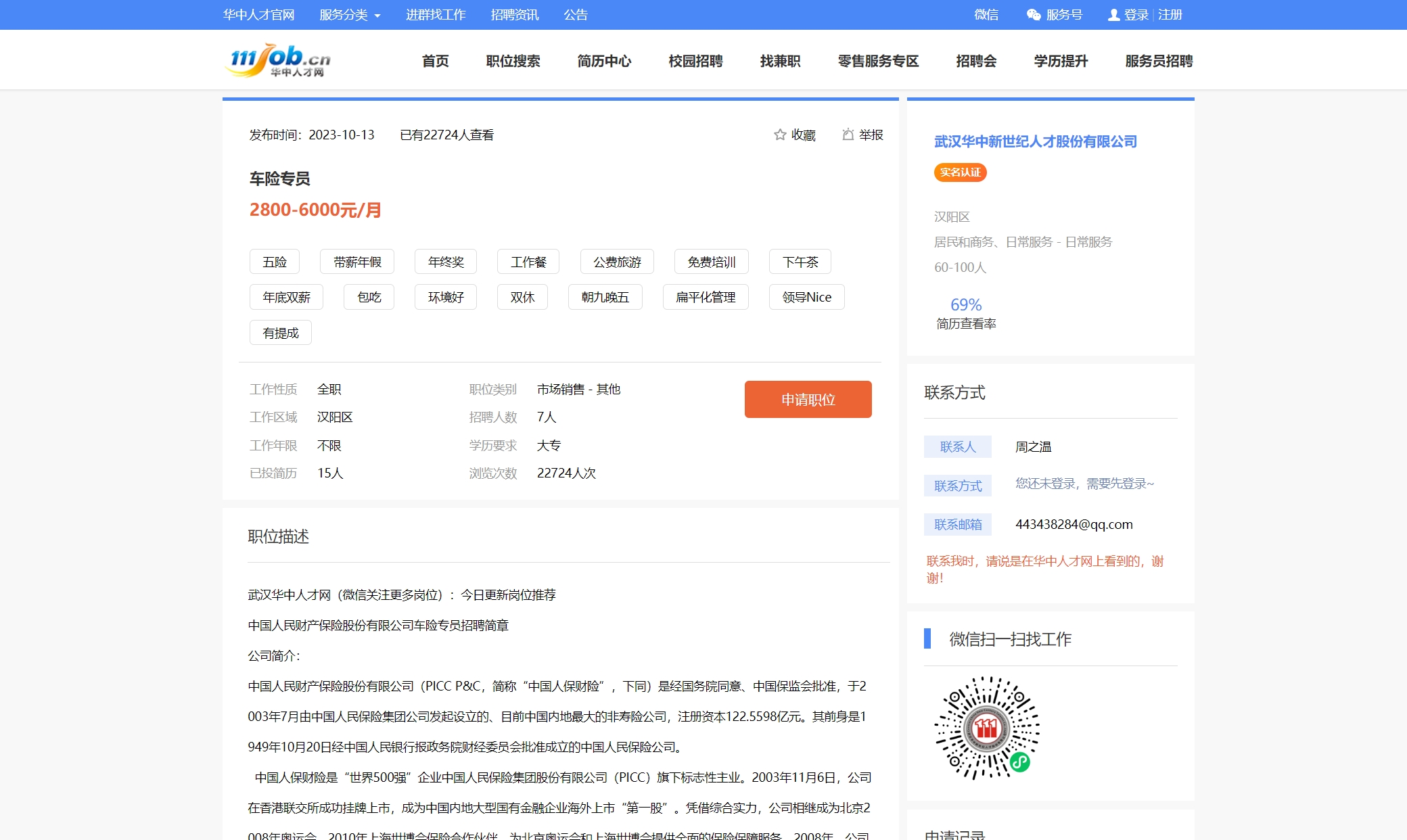1407x840 pixels.
Task: Click the user login icon (登录)
Action: [x=1113, y=15]
